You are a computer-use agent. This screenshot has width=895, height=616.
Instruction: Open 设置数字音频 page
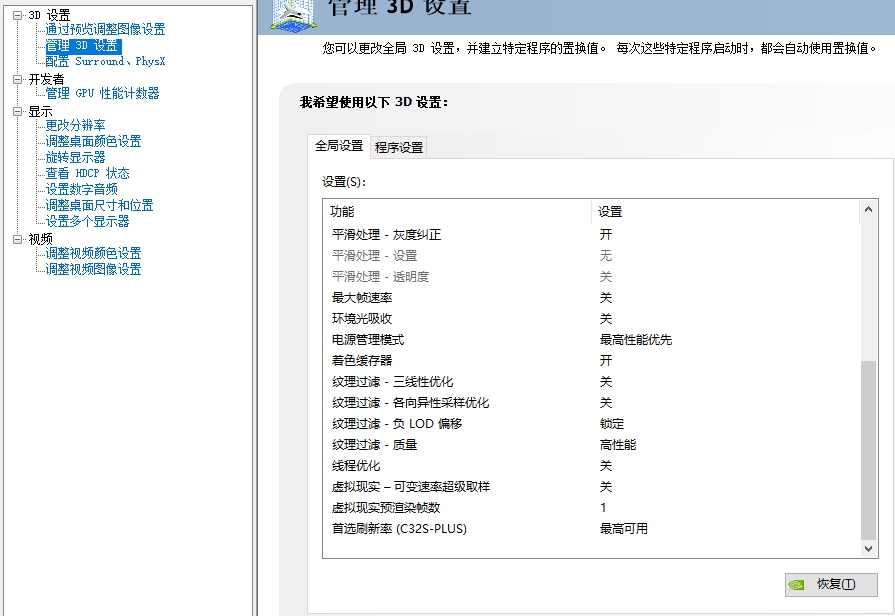point(82,189)
